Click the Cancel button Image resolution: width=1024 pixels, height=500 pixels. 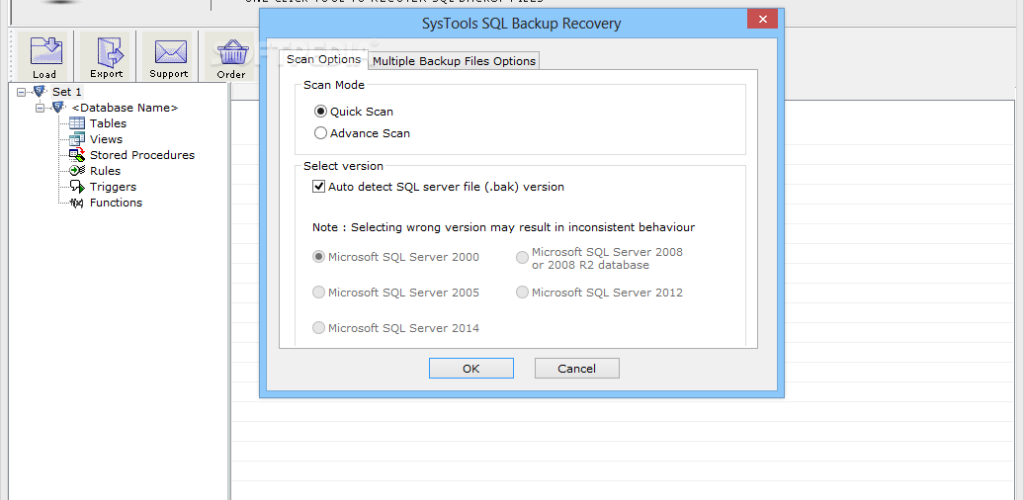(577, 368)
